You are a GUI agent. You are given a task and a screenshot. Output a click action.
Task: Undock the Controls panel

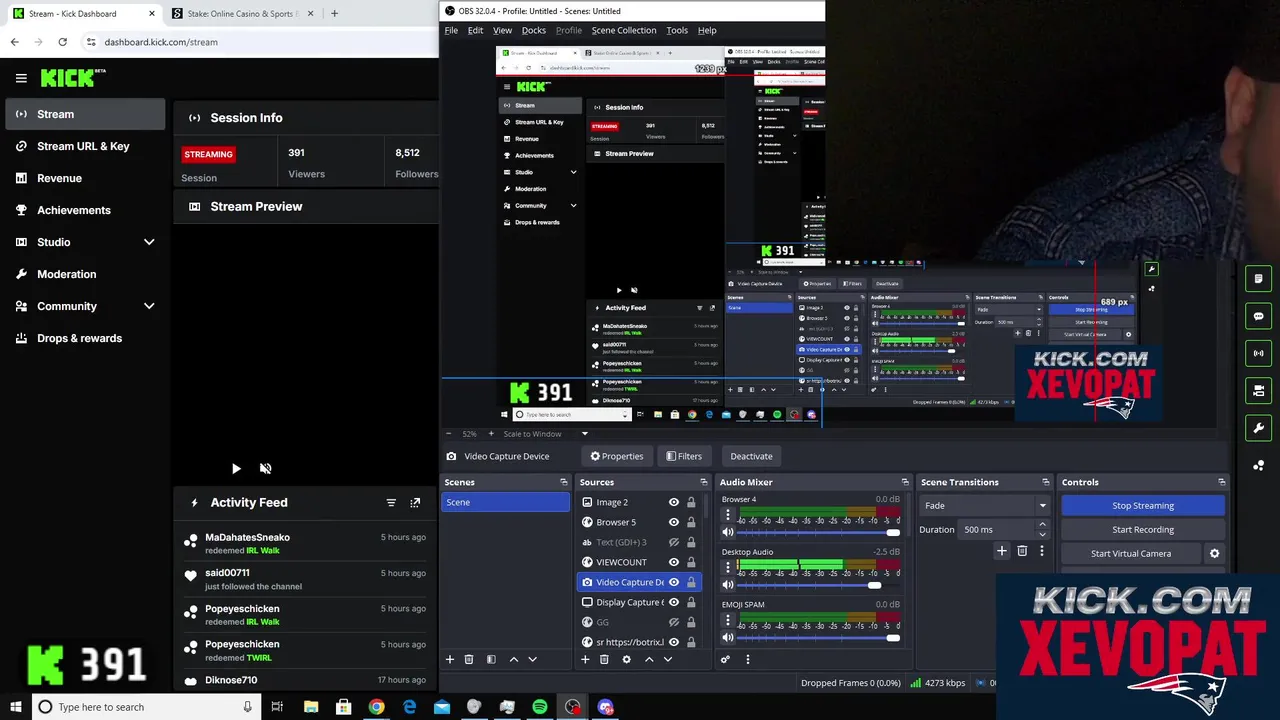pos(1222,482)
